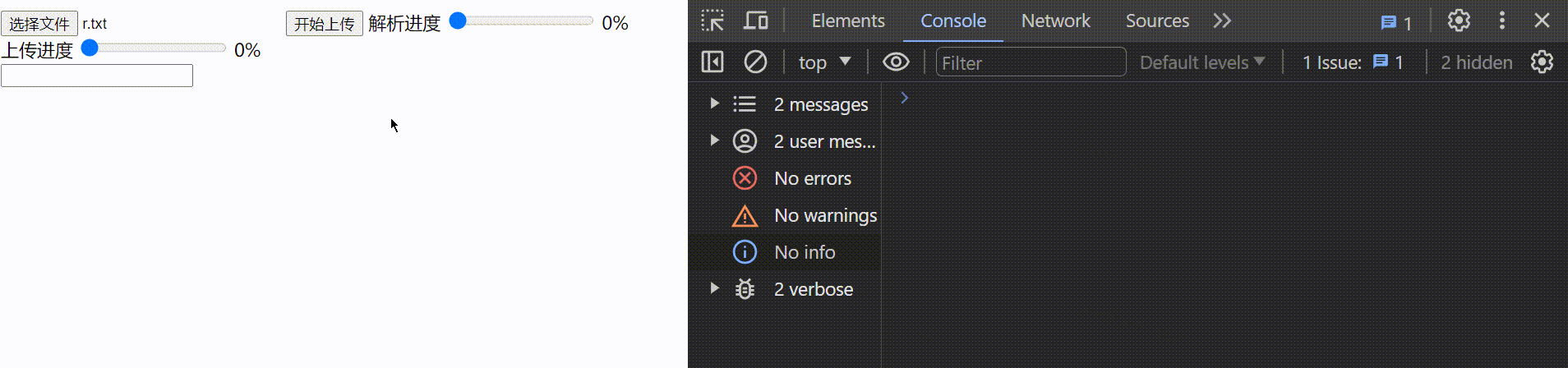
Task: Open DevTools settings gear
Action: (1459, 21)
